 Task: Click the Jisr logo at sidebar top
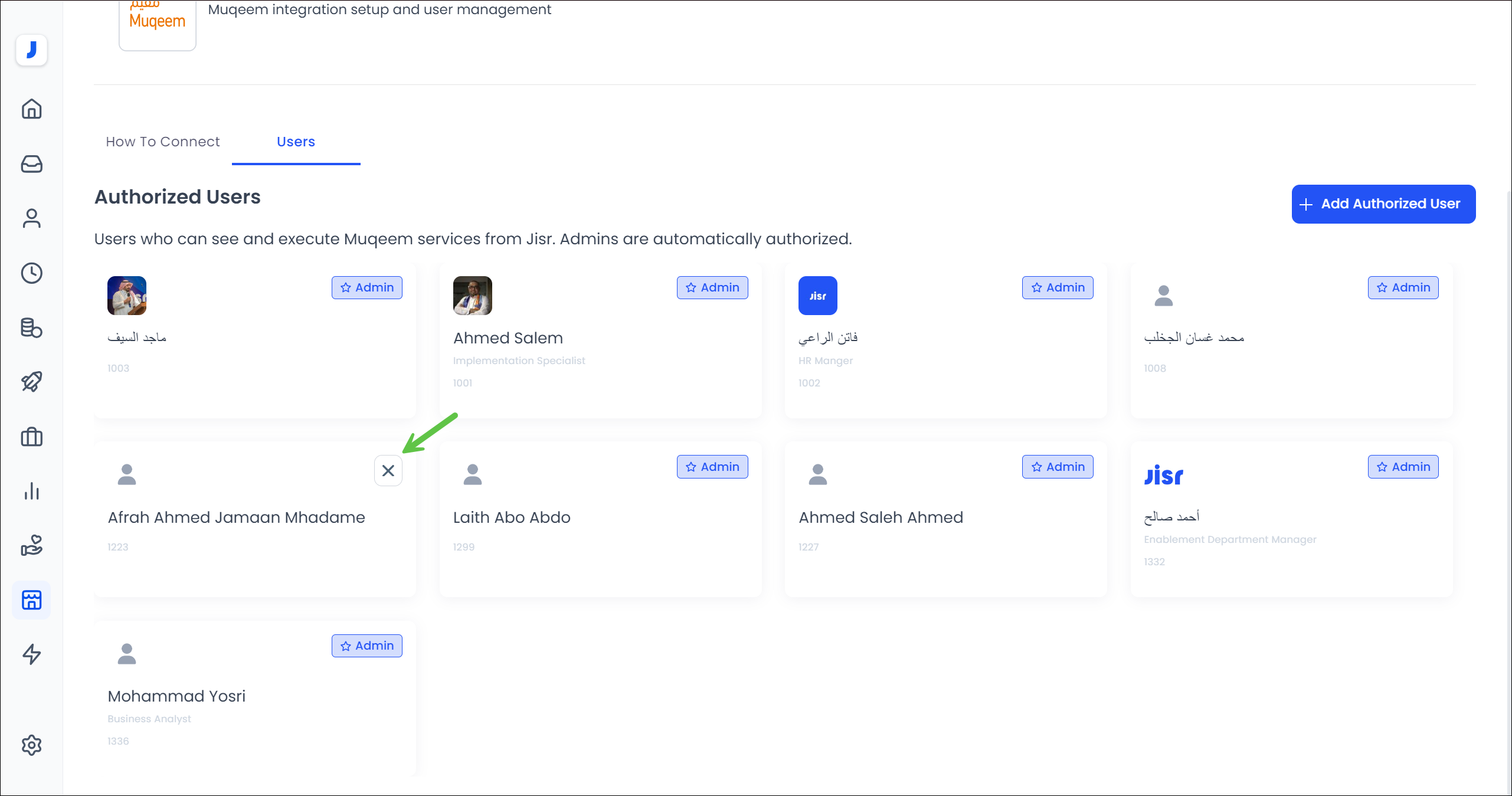point(31,50)
